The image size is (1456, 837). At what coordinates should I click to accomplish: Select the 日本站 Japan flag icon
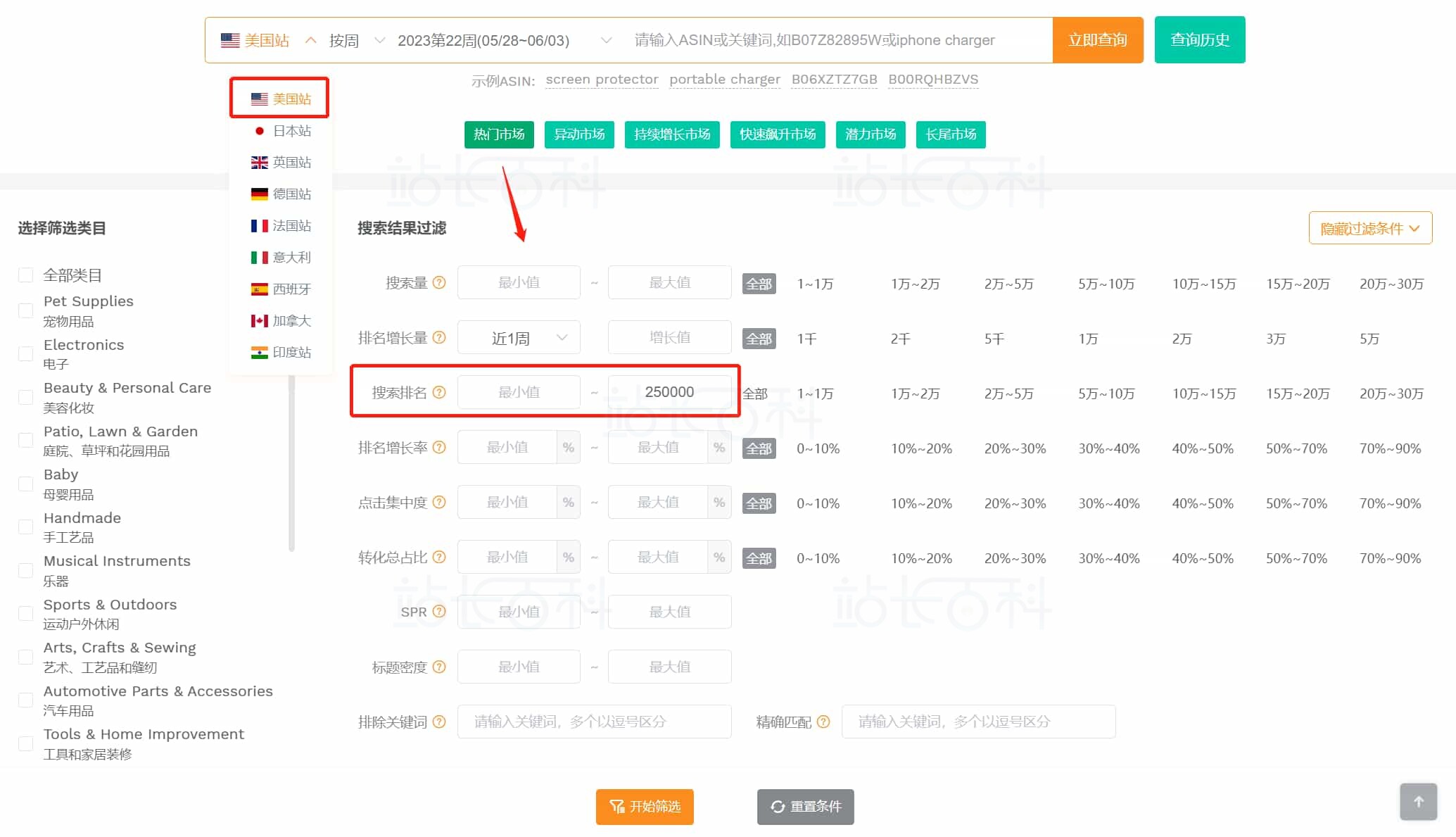tap(260, 130)
